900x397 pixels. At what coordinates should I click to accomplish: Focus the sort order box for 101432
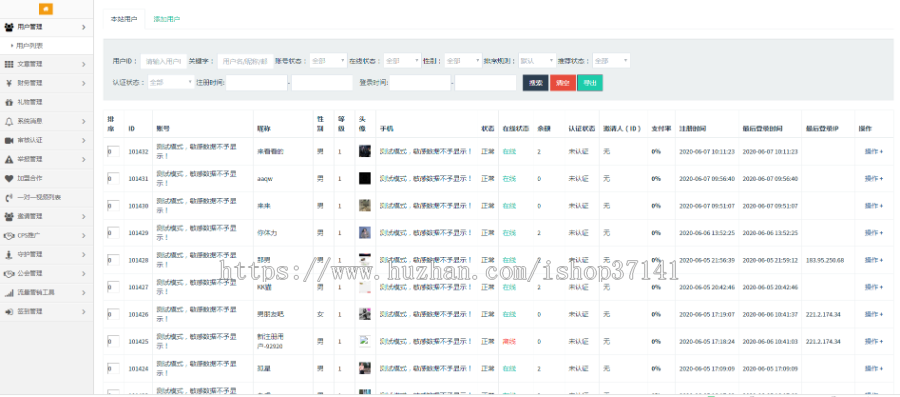pyautogui.click(x=113, y=151)
